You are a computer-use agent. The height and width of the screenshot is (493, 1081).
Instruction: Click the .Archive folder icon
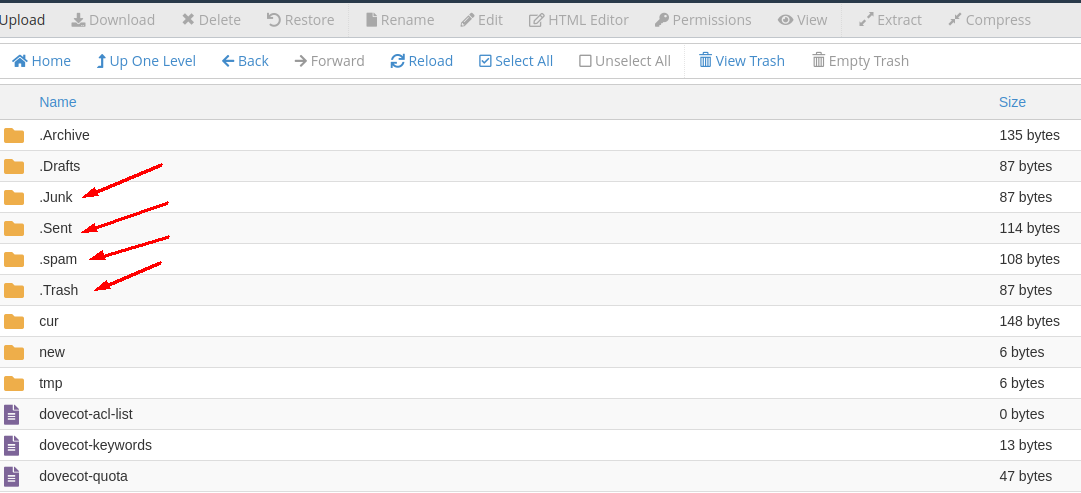pos(14,135)
